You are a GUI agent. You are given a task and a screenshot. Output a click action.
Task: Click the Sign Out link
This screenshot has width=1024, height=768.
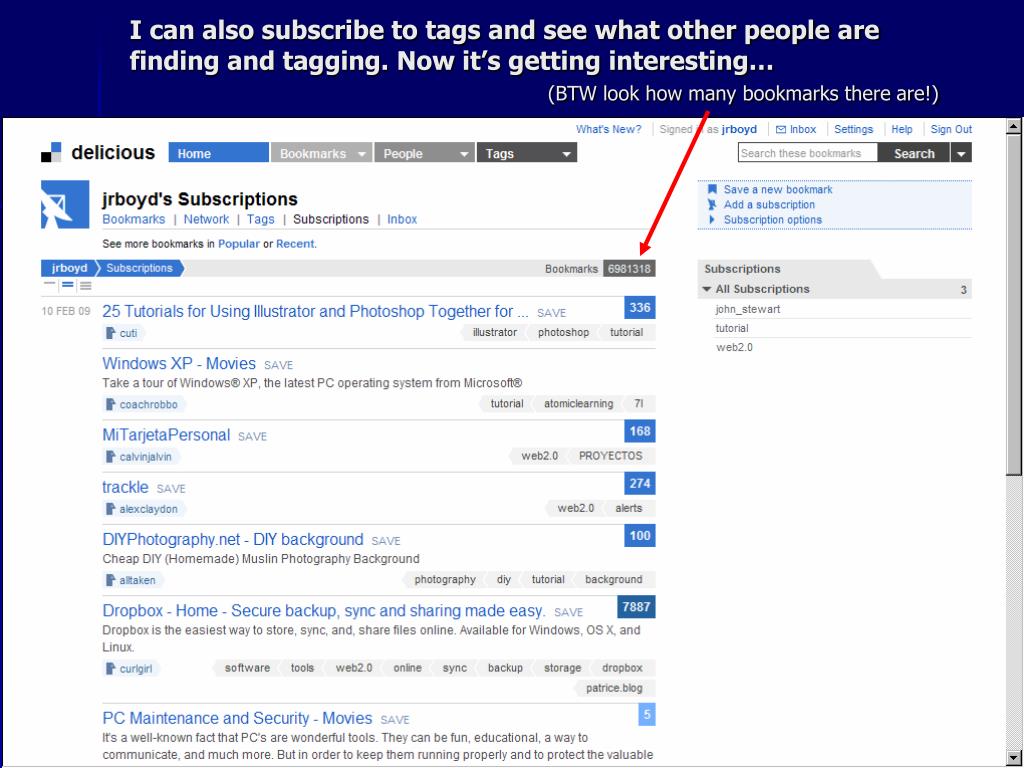[x=952, y=129]
